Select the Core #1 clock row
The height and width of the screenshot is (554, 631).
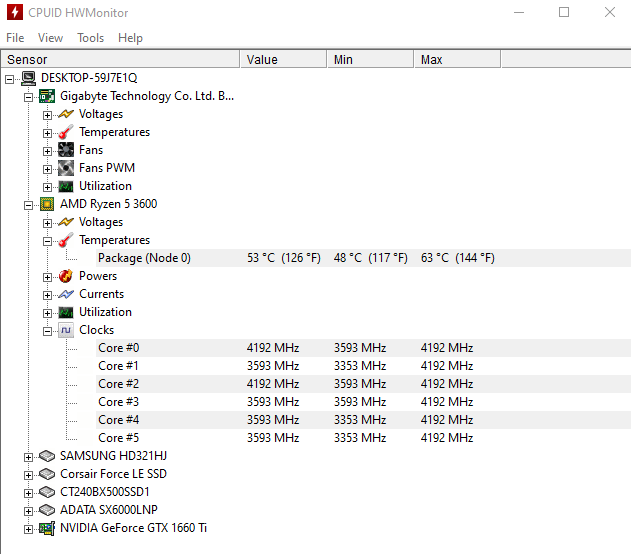point(363,366)
